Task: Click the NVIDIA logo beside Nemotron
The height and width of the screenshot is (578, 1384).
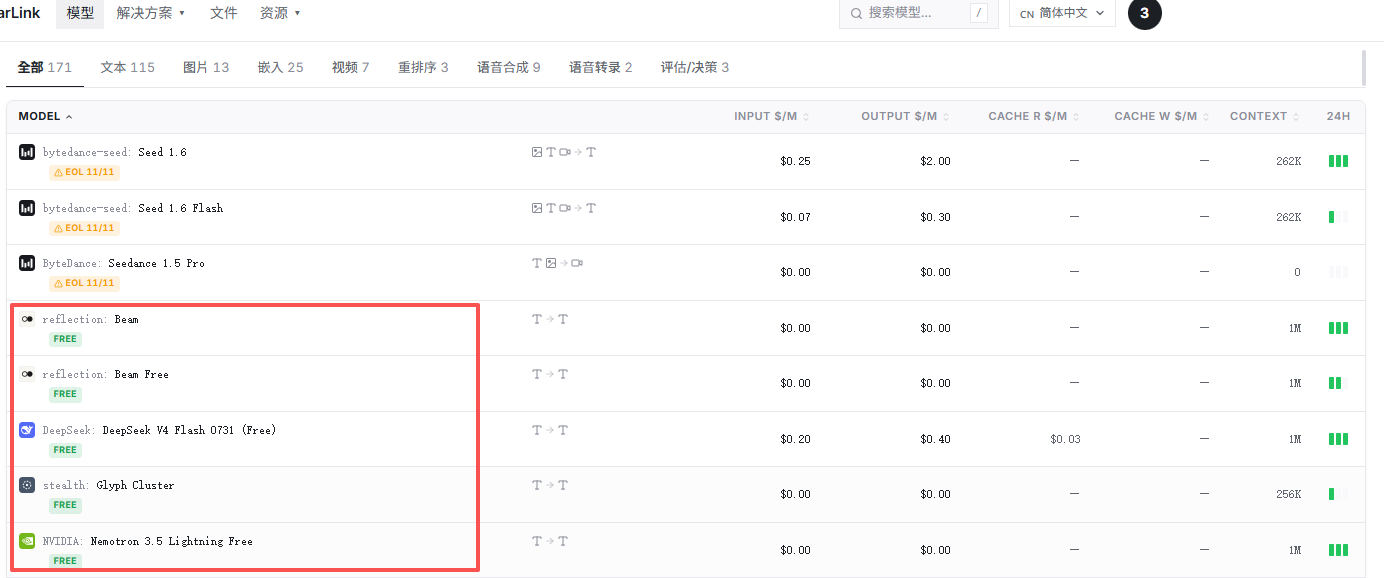Action: coord(27,541)
